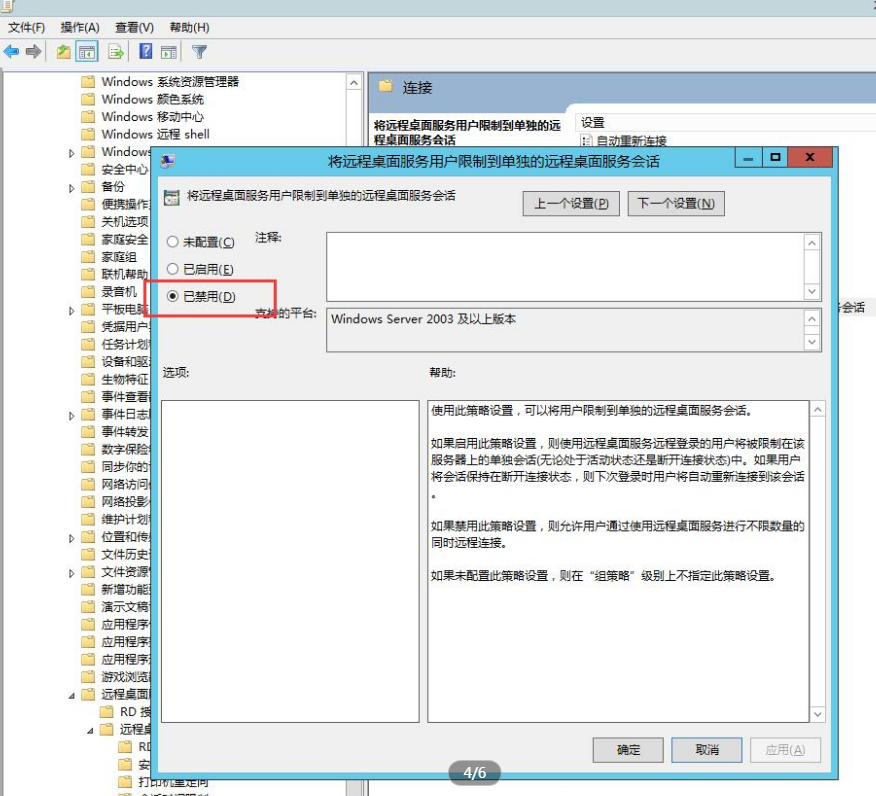Viewport: 876px width, 796px height.
Task: Click the Forward arrow in toolbar
Action: [34, 52]
